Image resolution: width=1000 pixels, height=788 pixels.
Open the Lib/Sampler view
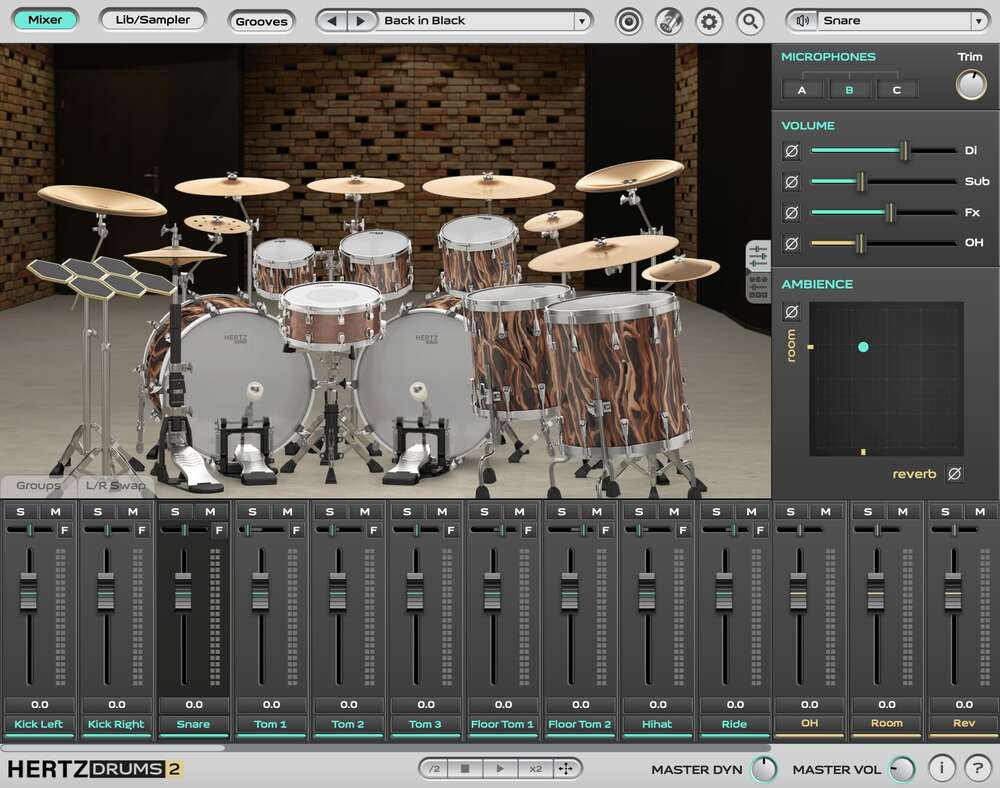coord(152,19)
